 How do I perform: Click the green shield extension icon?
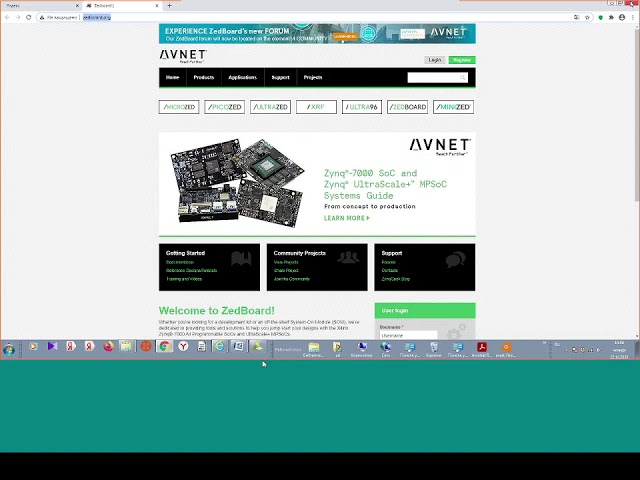(600, 17)
